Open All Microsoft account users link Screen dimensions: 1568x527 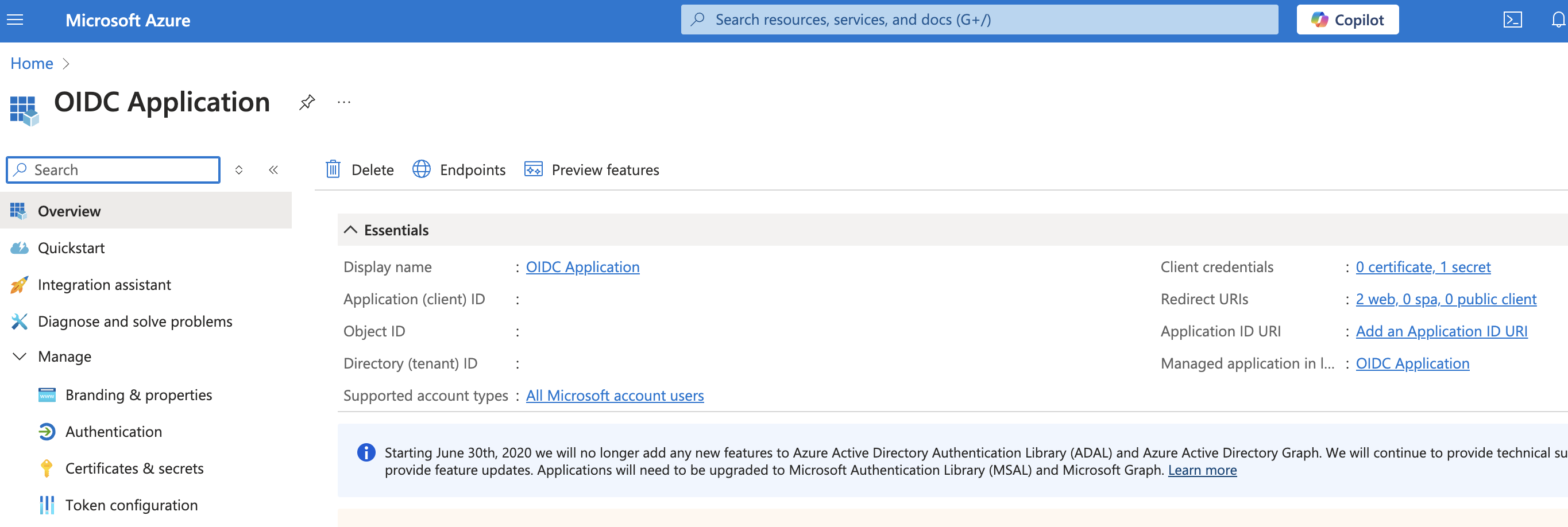pos(615,396)
